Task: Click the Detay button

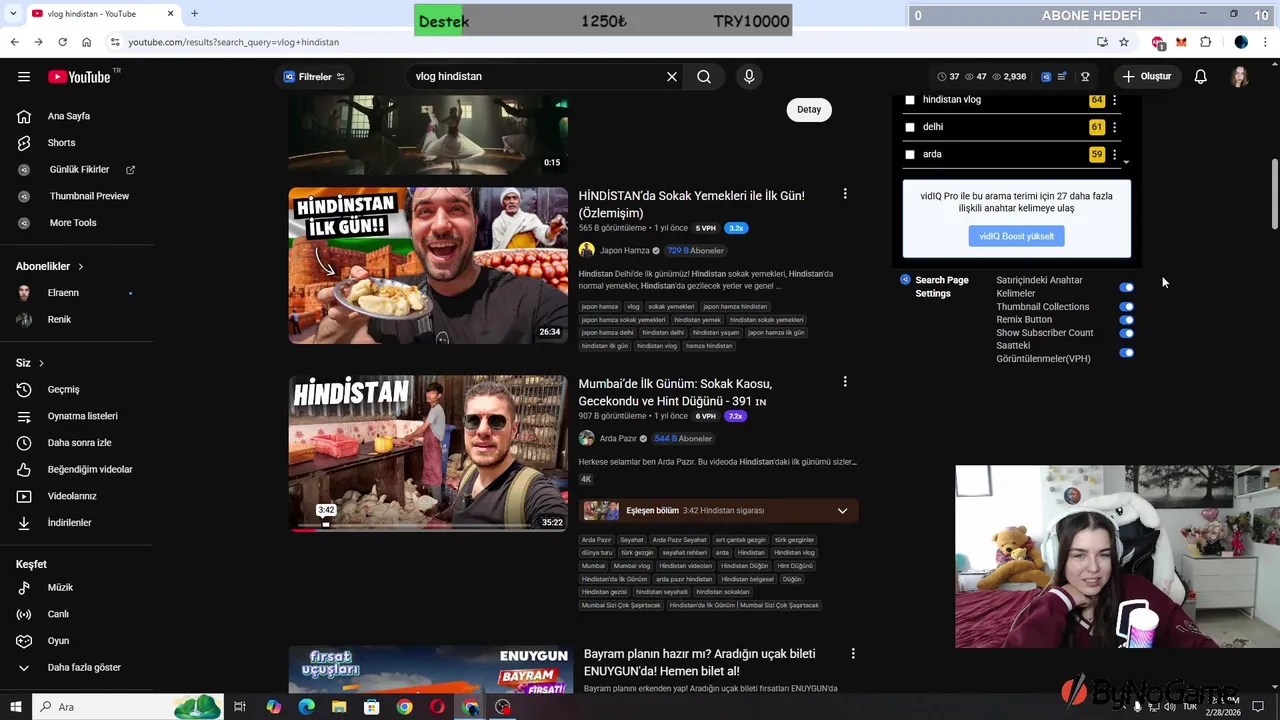Action: point(809,110)
